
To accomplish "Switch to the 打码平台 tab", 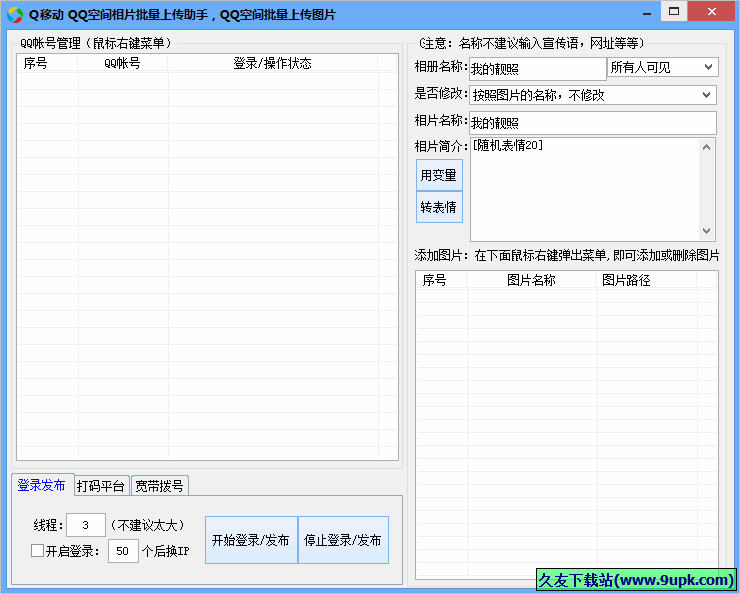I will pos(101,486).
